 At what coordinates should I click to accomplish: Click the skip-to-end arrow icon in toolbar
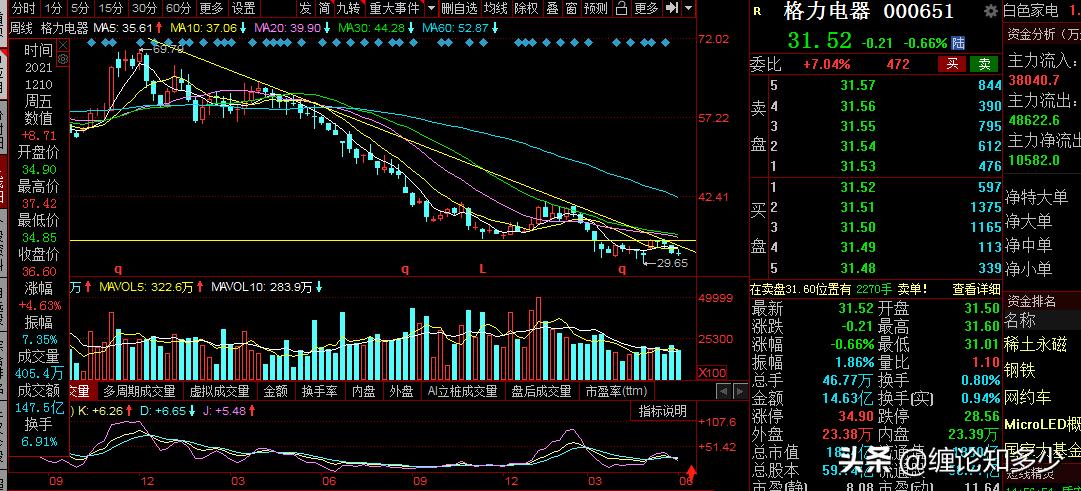click(673, 8)
